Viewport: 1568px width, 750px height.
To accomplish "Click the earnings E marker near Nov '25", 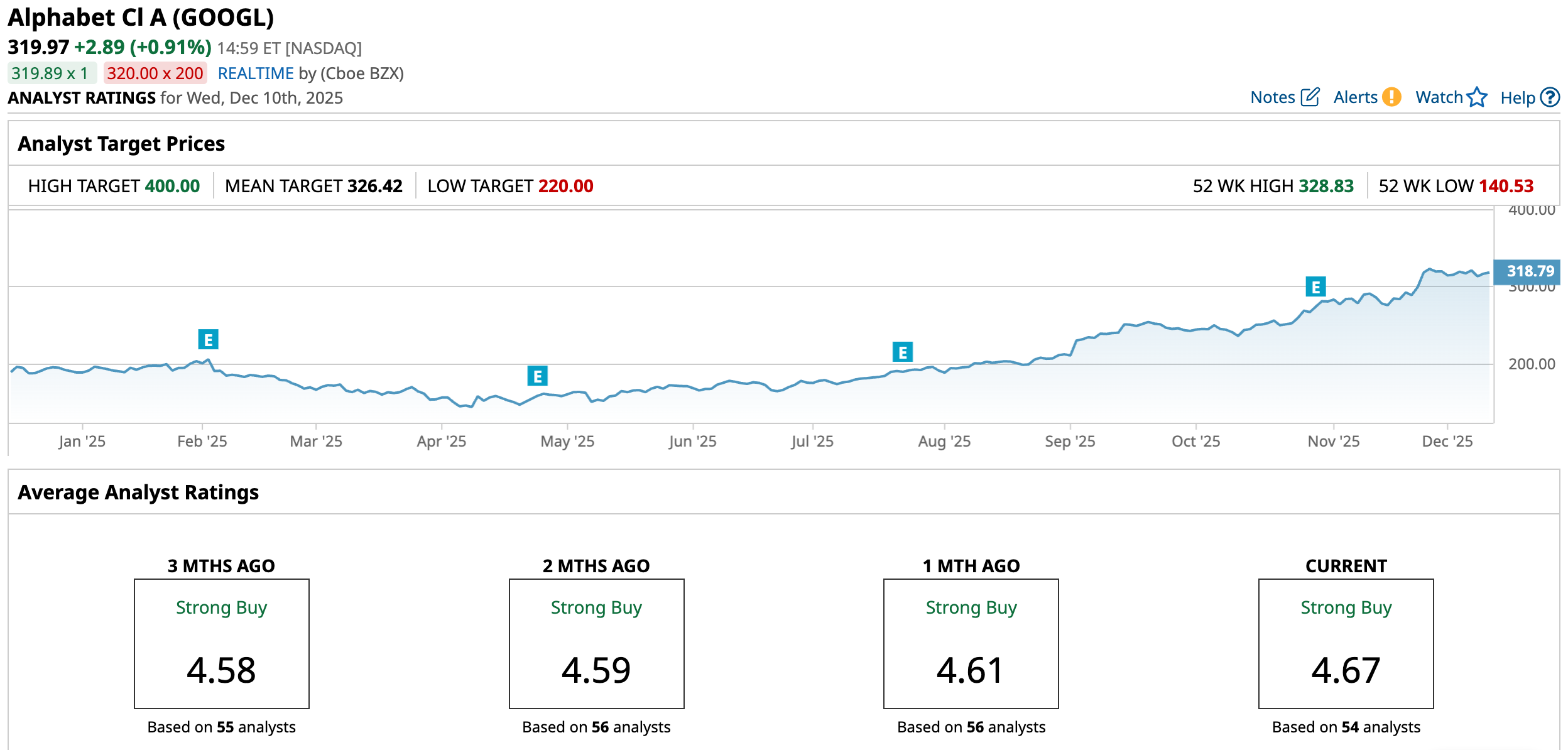I will click(x=1315, y=287).
